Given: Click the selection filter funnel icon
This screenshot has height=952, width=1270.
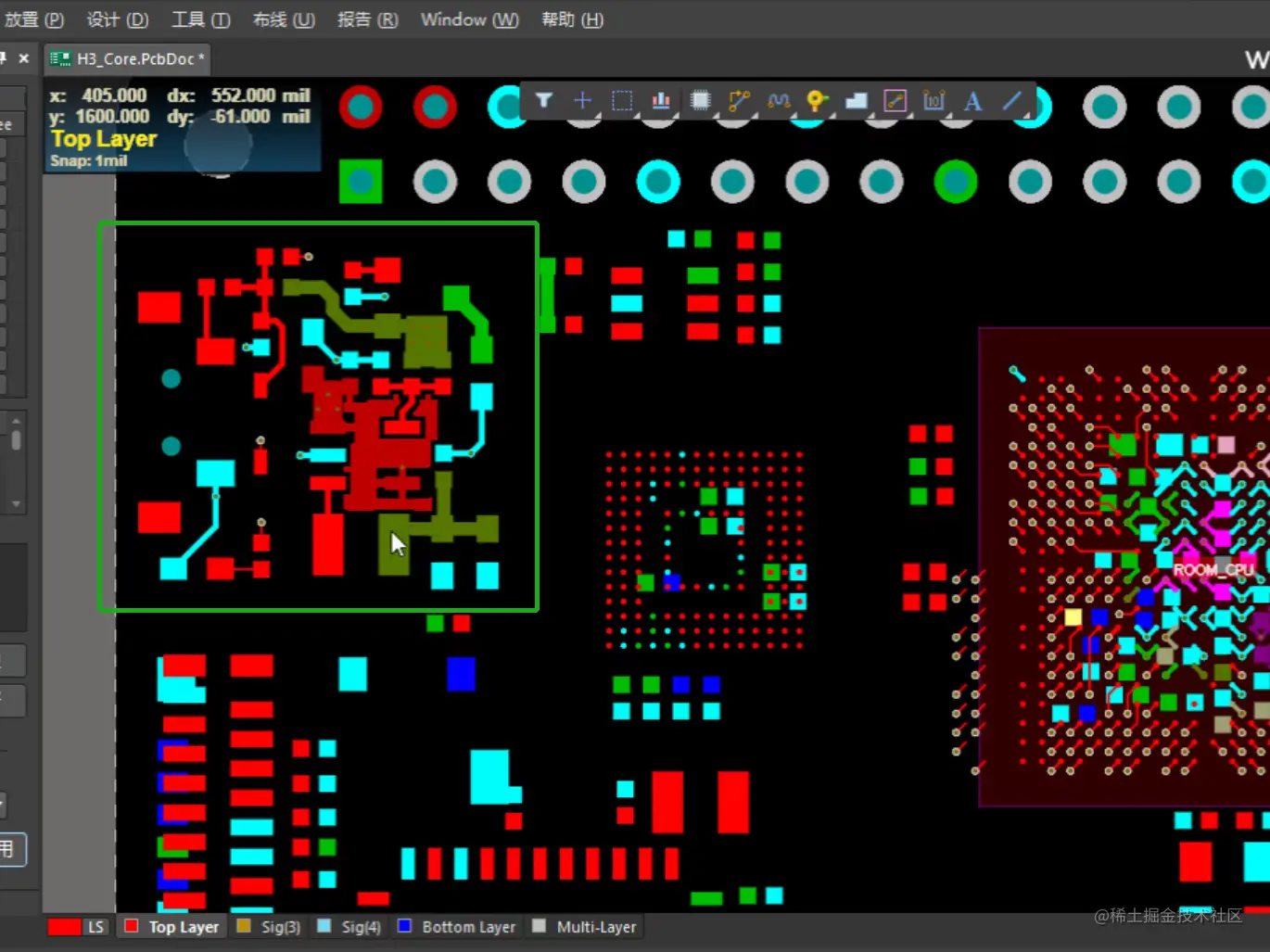Looking at the screenshot, I should 544,100.
